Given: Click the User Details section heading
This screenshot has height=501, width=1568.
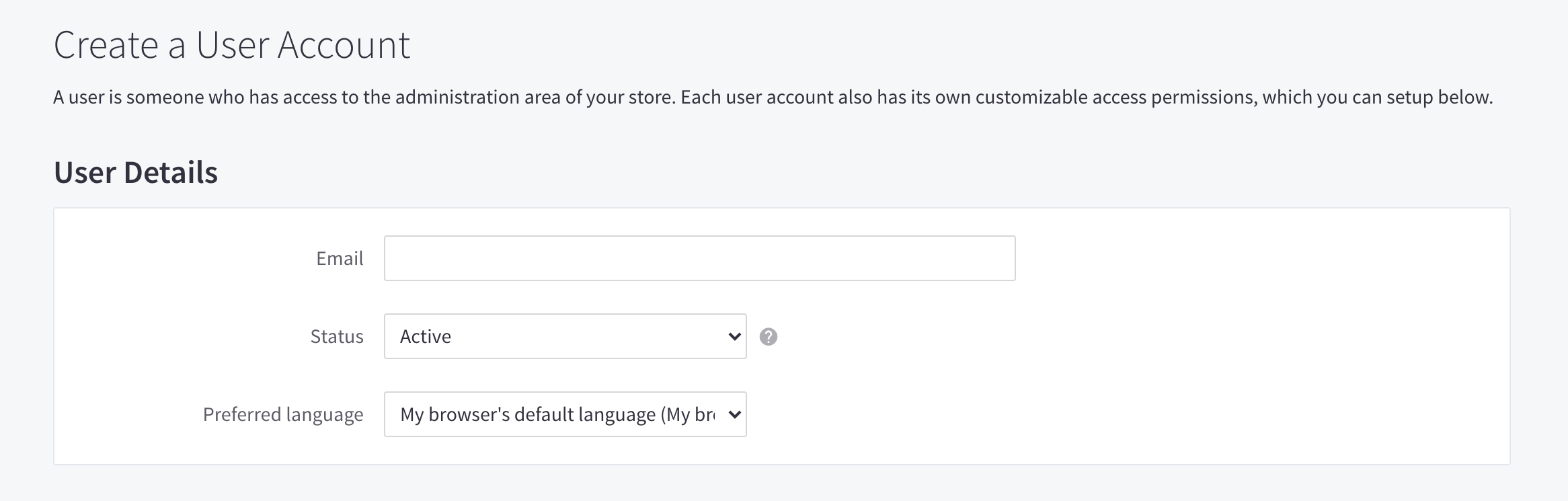Looking at the screenshot, I should pos(136,172).
